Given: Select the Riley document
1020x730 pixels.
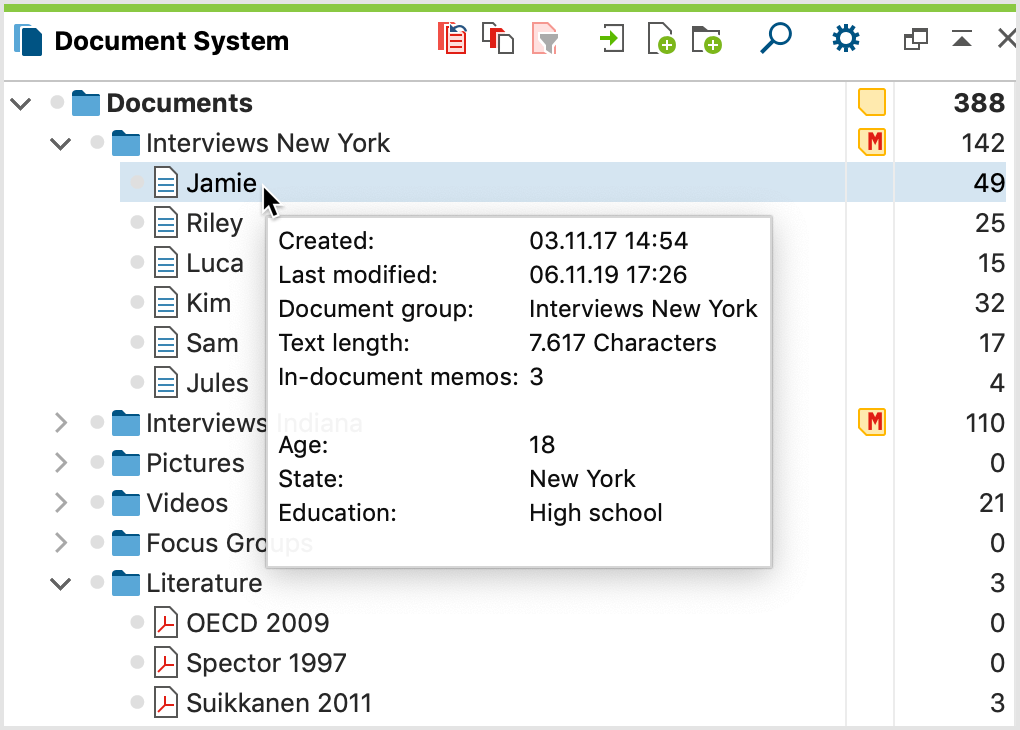Looking at the screenshot, I should pyautogui.click(x=215, y=223).
